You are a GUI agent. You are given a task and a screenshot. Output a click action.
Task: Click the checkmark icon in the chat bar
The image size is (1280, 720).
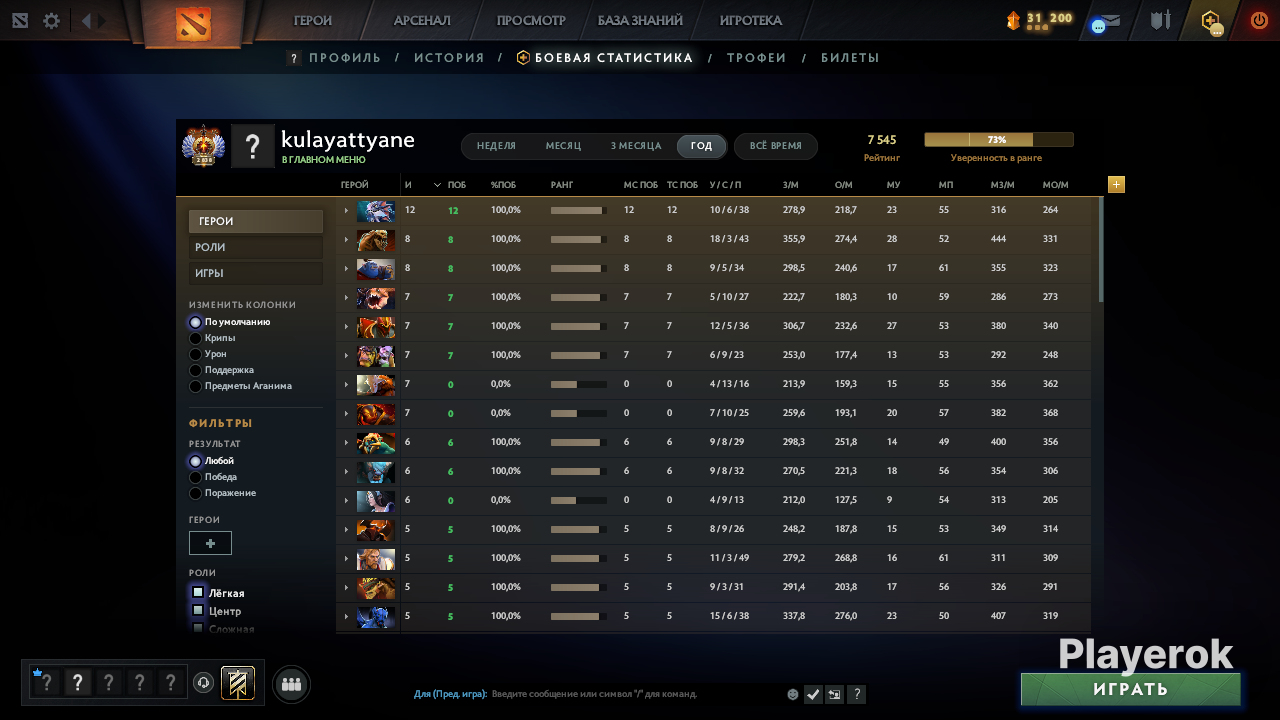pyautogui.click(x=813, y=694)
